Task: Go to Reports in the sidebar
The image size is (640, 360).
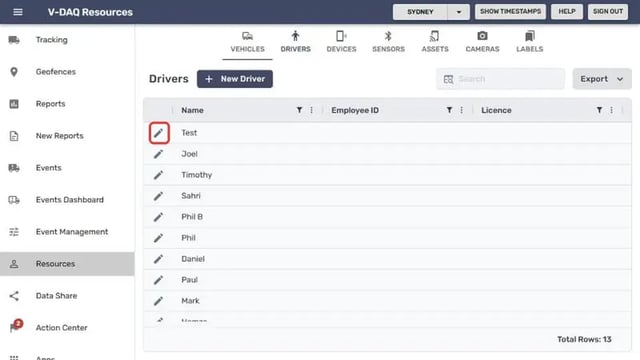Action: (x=67, y=104)
